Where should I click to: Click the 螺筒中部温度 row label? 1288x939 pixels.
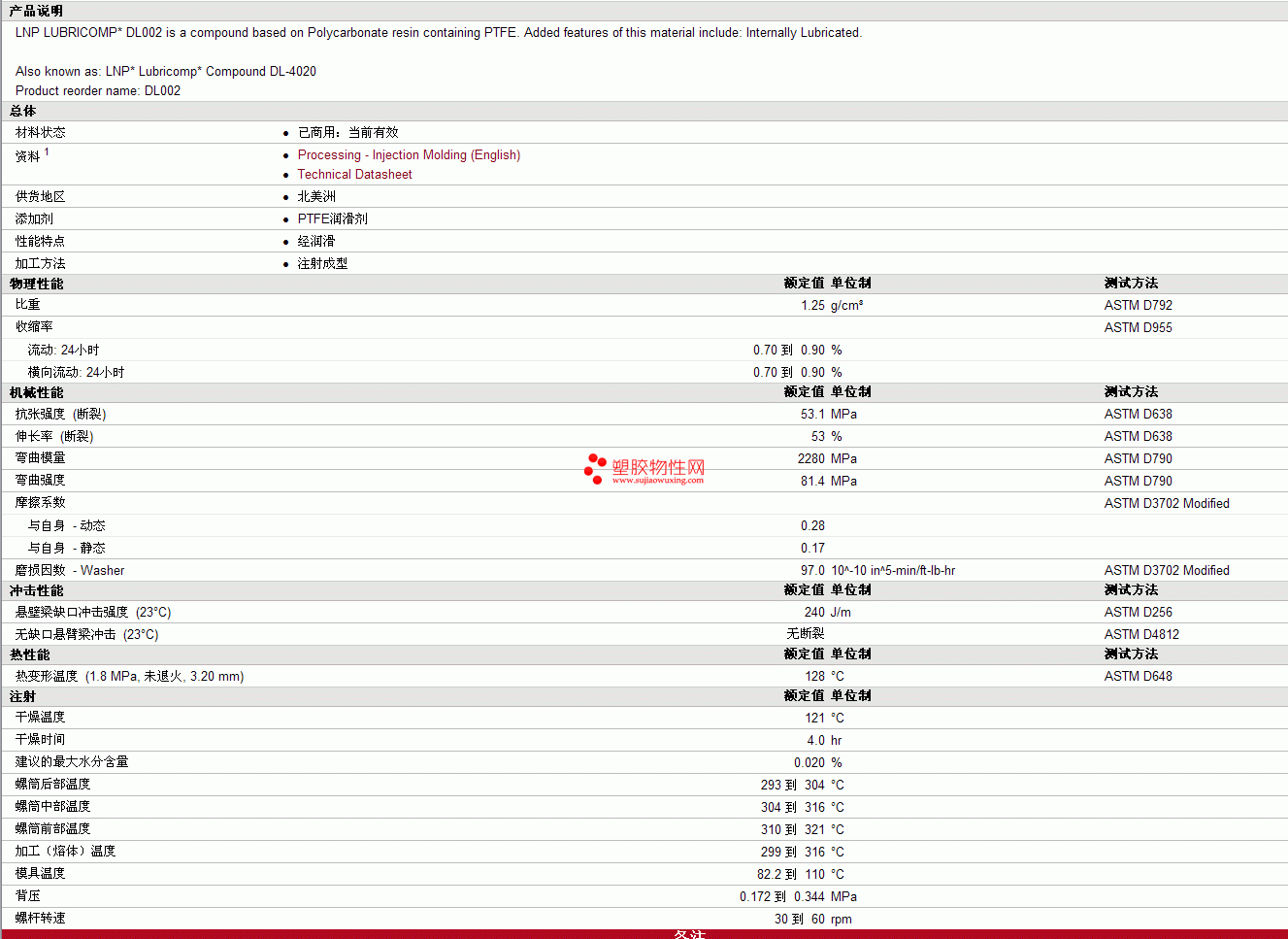[52, 807]
